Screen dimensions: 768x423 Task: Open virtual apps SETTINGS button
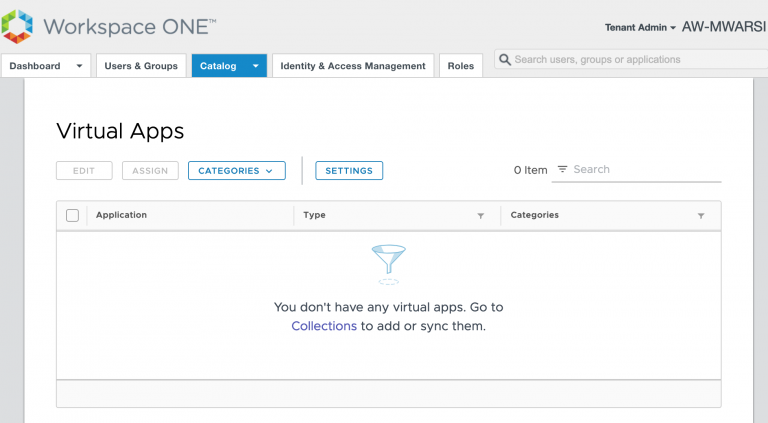coord(349,170)
